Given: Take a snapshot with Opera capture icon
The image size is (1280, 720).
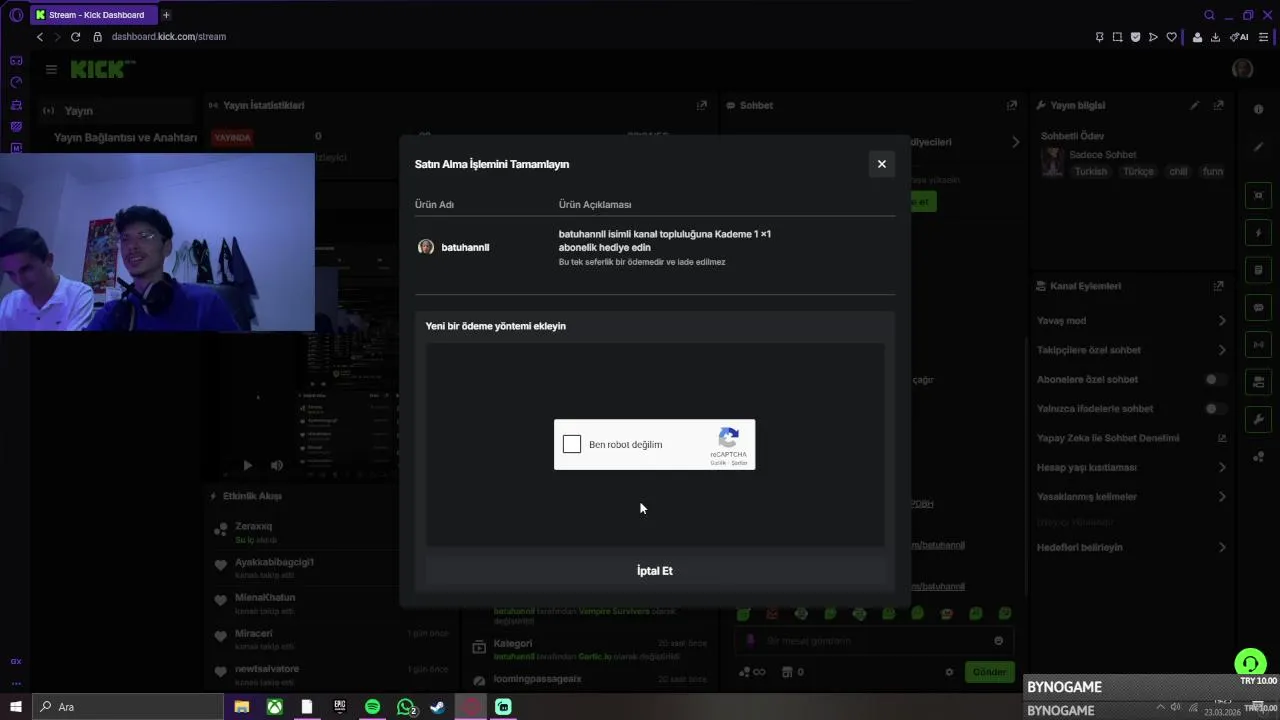Looking at the screenshot, I should click(x=1117, y=37).
